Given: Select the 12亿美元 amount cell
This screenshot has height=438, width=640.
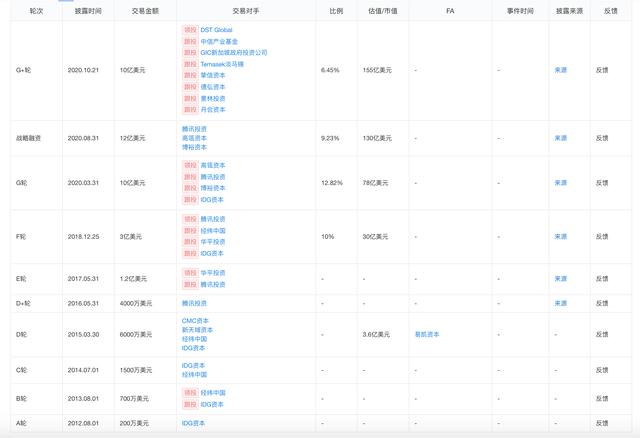Looking at the screenshot, I should pos(133,138).
